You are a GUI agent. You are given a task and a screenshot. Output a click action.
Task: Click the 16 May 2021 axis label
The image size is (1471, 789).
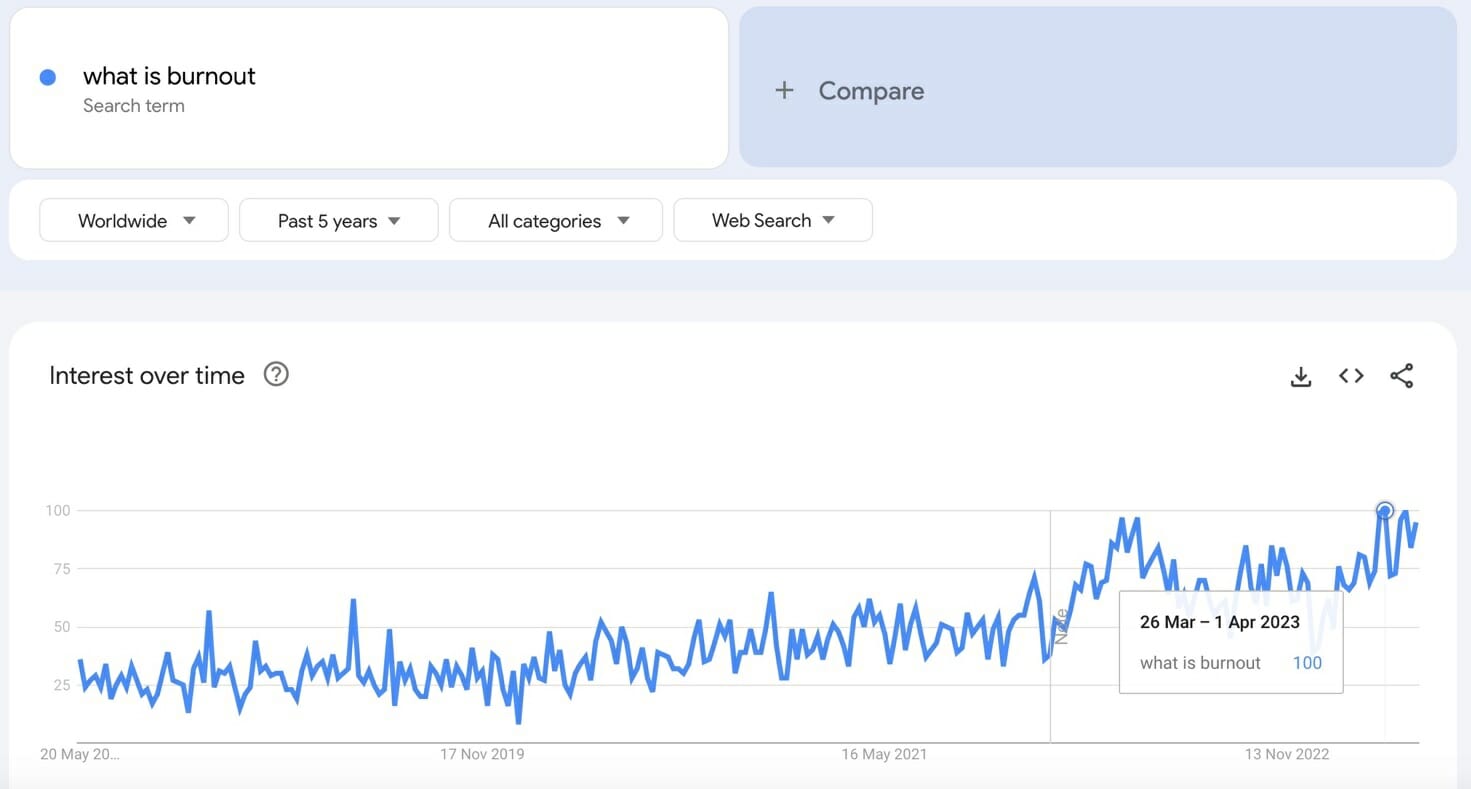(884, 754)
